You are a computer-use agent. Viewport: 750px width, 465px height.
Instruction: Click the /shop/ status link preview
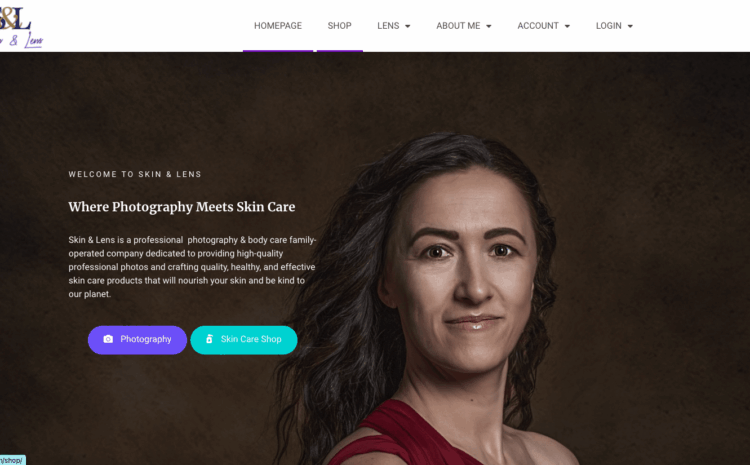pyautogui.click(x=12, y=460)
